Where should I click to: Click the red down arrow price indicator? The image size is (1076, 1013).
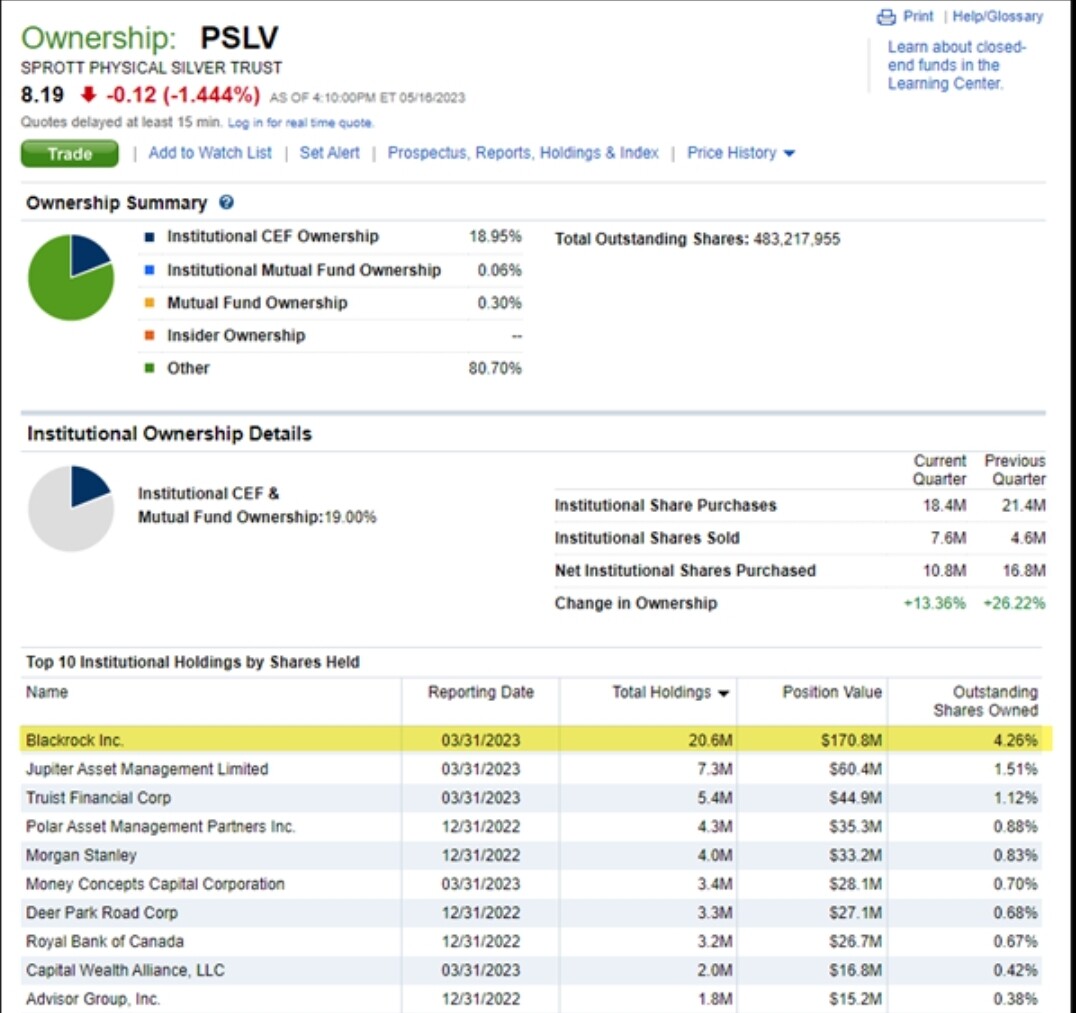pyautogui.click(x=88, y=94)
